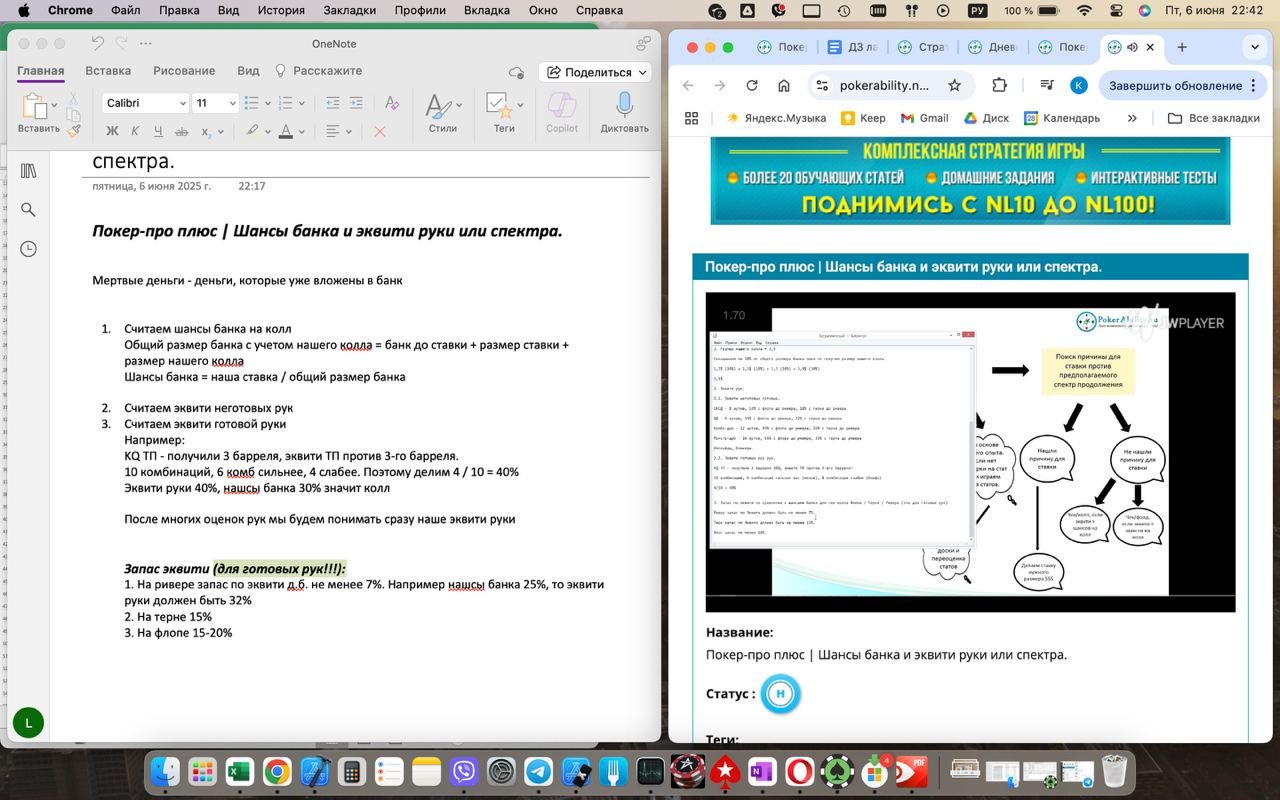Viewport: 1280px width, 800px height.
Task: Click the Chrome home button
Action: (784, 85)
